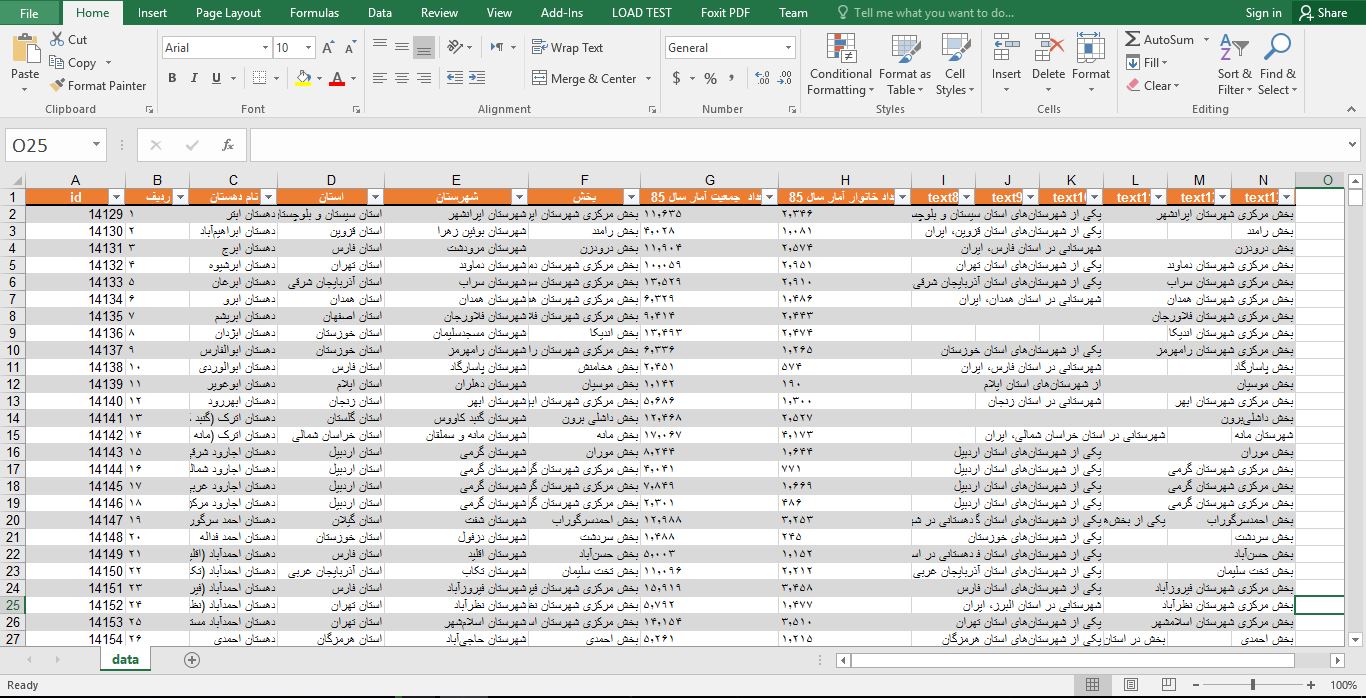Toggle filter arrow on column E header
1366x698 pixels.
pos(519,197)
